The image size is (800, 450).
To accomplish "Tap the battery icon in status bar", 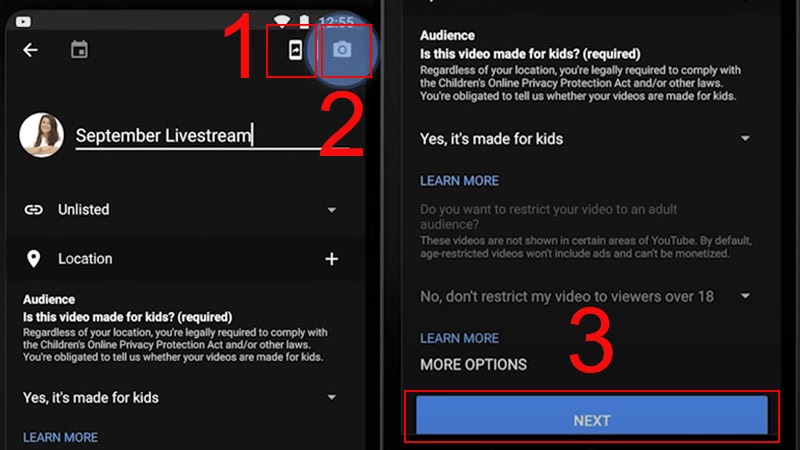I will 304,20.
